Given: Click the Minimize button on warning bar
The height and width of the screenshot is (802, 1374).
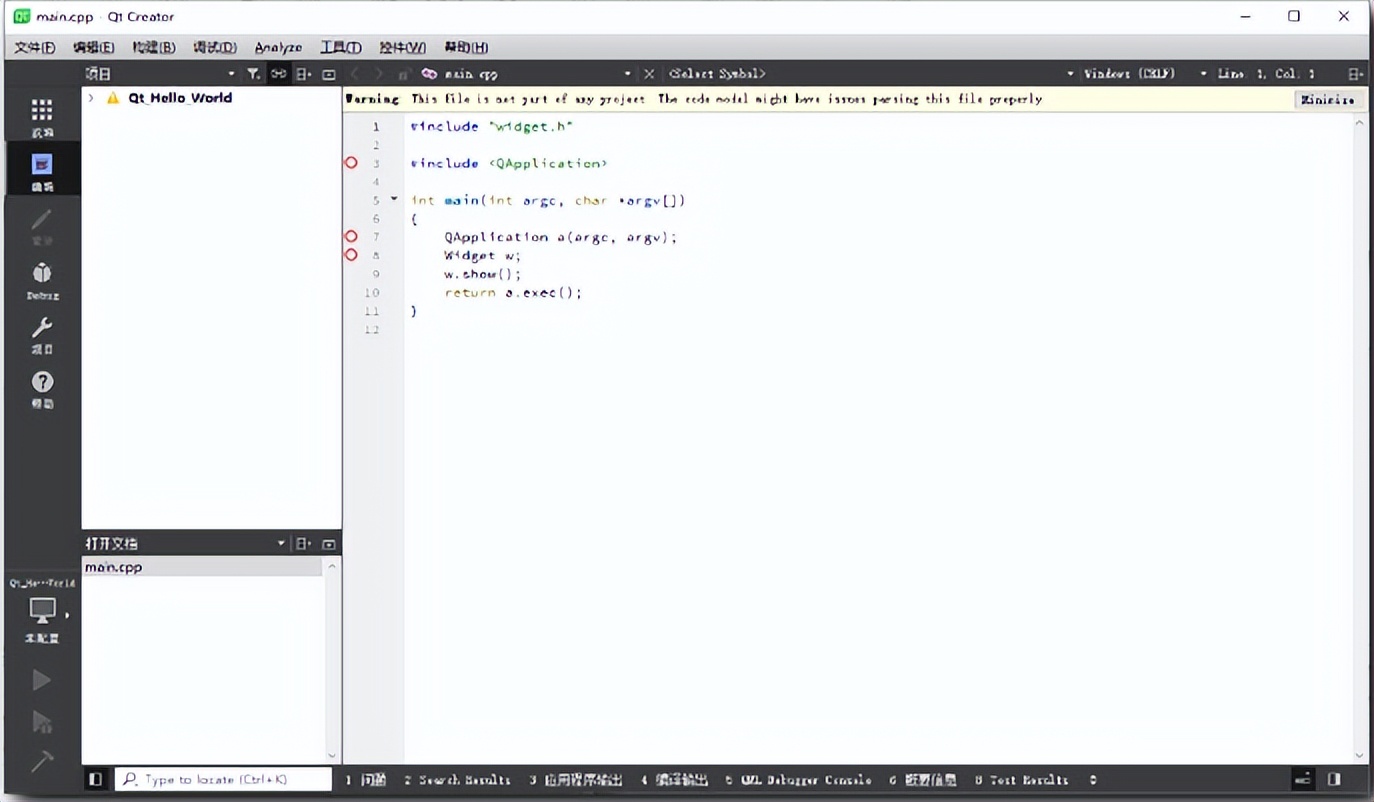Looking at the screenshot, I should (1327, 99).
